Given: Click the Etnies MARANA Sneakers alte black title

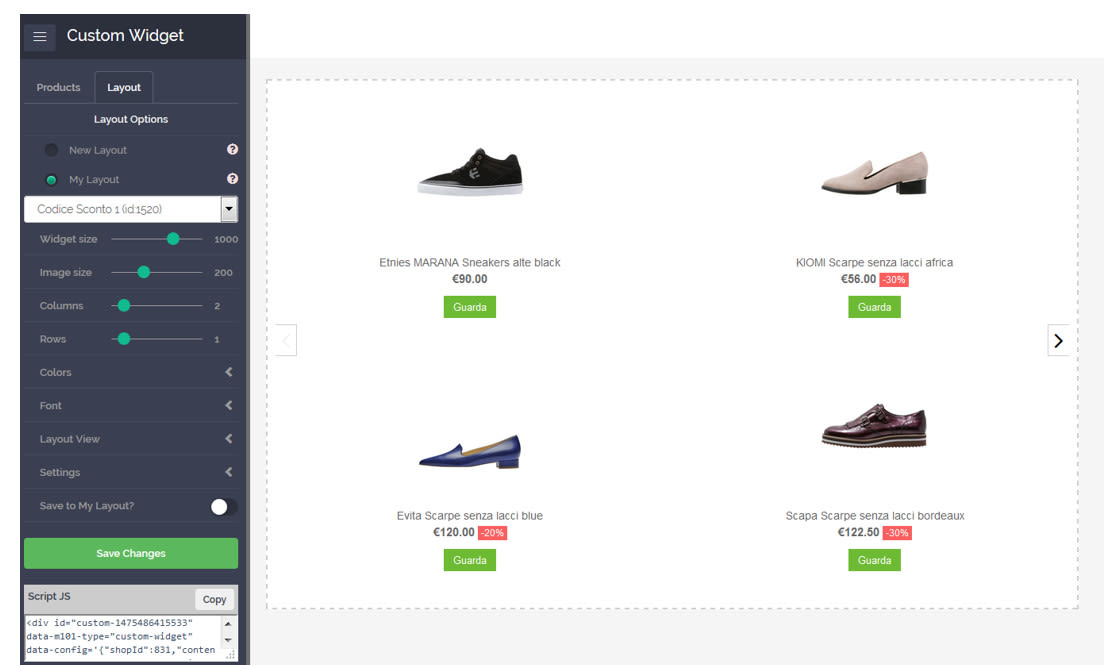Looking at the screenshot, I should pyautogui.click(x=470, y=263).
